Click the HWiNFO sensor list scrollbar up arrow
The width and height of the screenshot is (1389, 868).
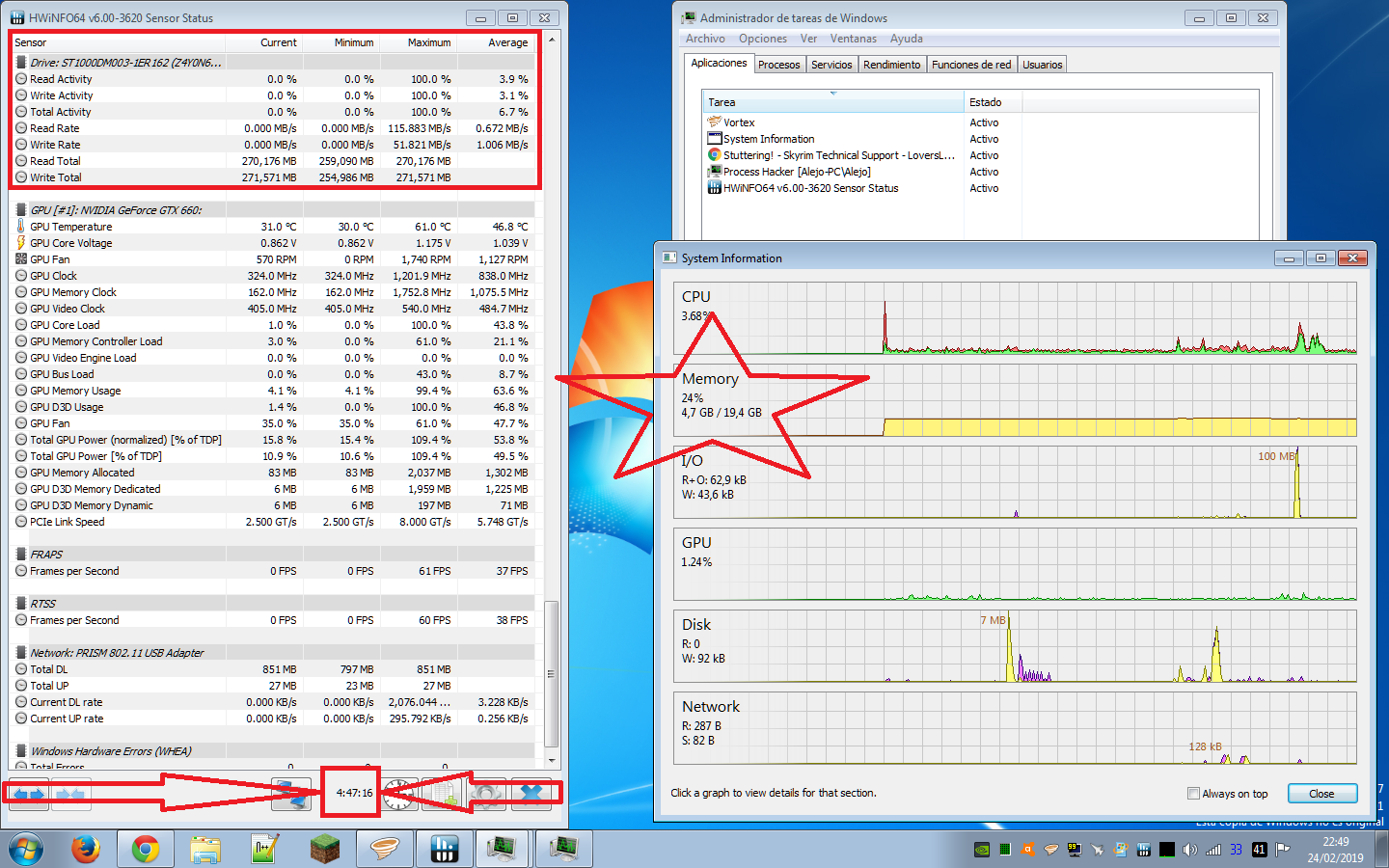(x=552, y=41)
